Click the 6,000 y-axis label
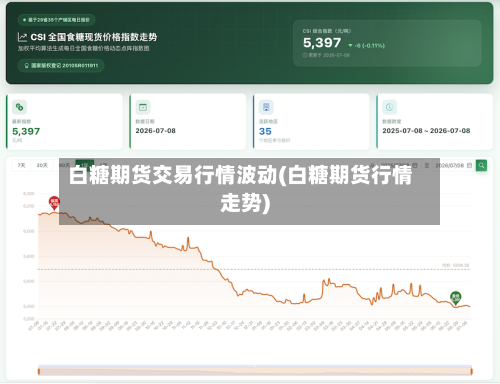This screenshot has height=384, width=500. click(29, 231)
